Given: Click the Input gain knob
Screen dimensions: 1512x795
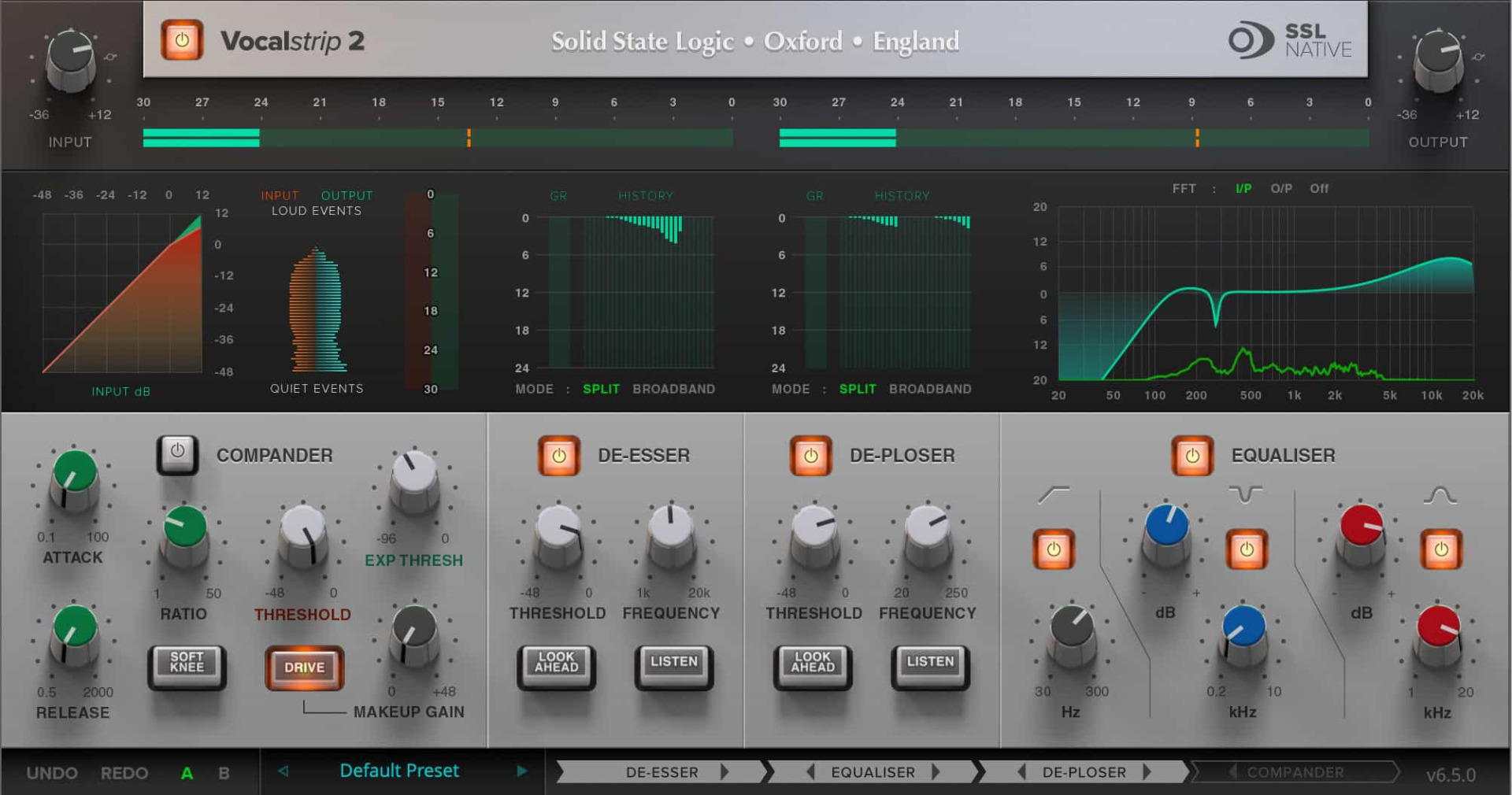Looking at the screenshot, I should pyautogui.click(x=71, y=60).
